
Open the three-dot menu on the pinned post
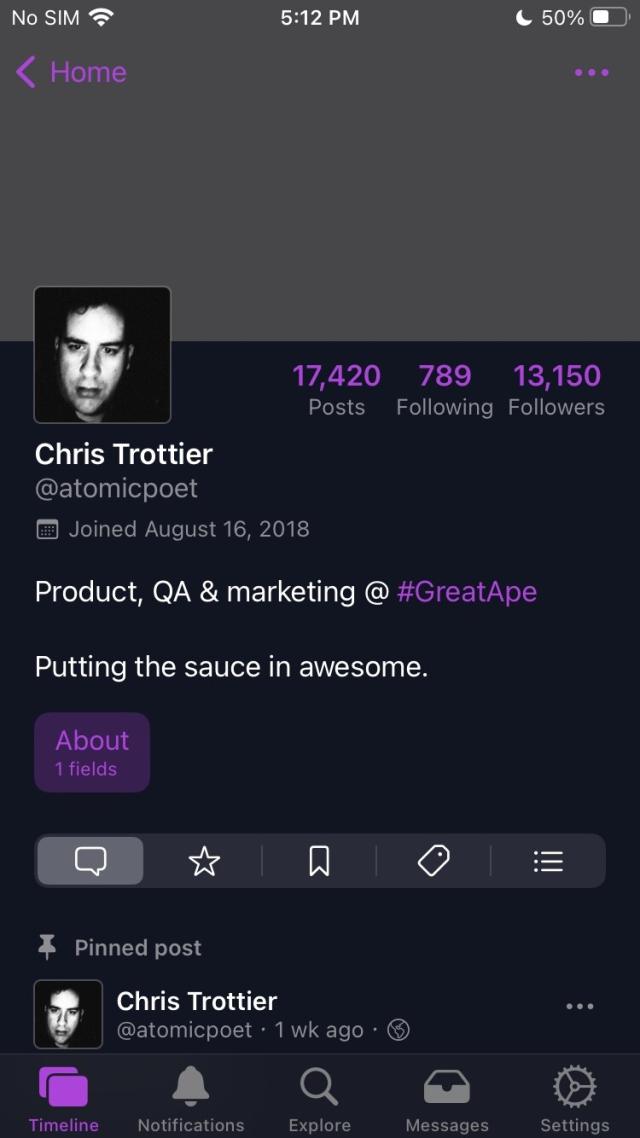578,1006
